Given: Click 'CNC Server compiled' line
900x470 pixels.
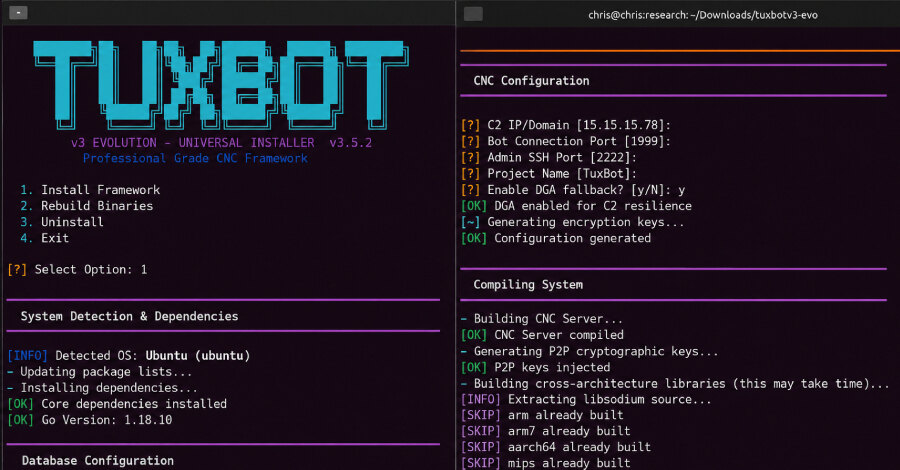Looking at the screenshot, I should tap(542, 335).
